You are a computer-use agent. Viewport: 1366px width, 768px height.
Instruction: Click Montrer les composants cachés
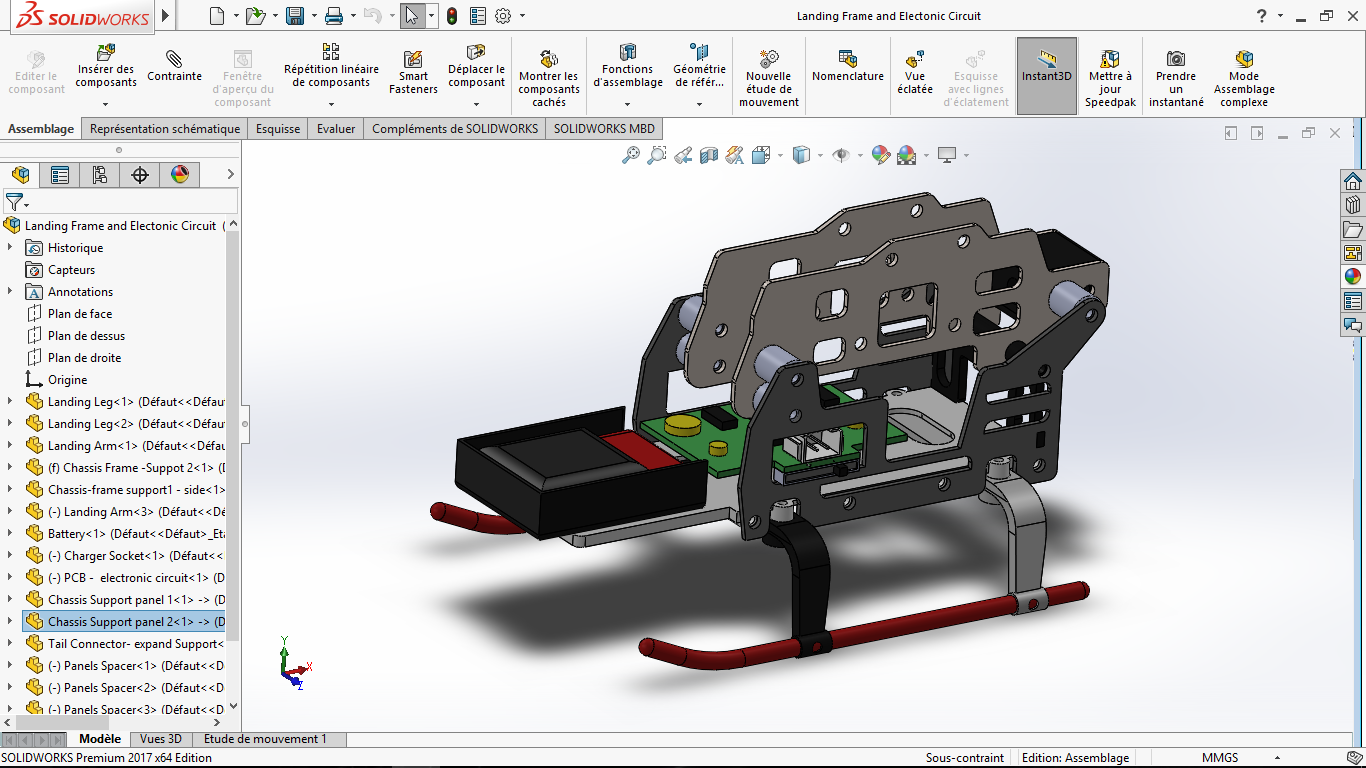tap(548, 78)
